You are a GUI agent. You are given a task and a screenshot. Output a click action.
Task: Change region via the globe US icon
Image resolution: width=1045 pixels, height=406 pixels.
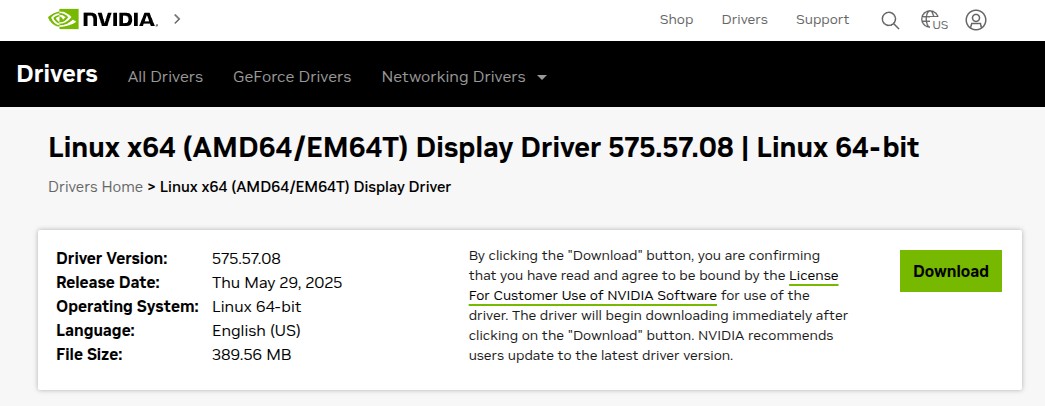point(934,20)
